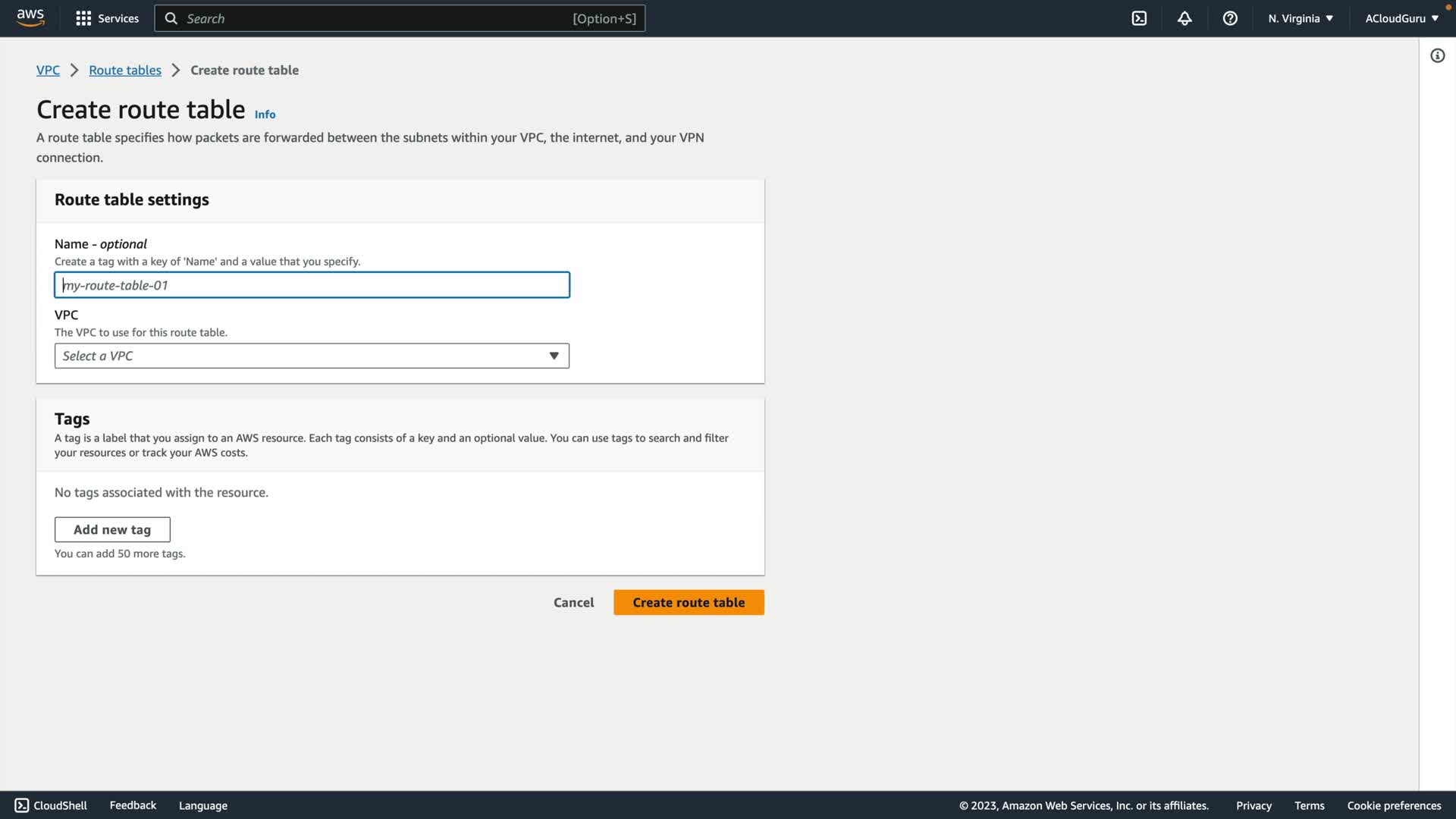The image size is (1456, 819).
Task: Click the CloudShell icon in the footer
Action: click(x=22, y=805)
